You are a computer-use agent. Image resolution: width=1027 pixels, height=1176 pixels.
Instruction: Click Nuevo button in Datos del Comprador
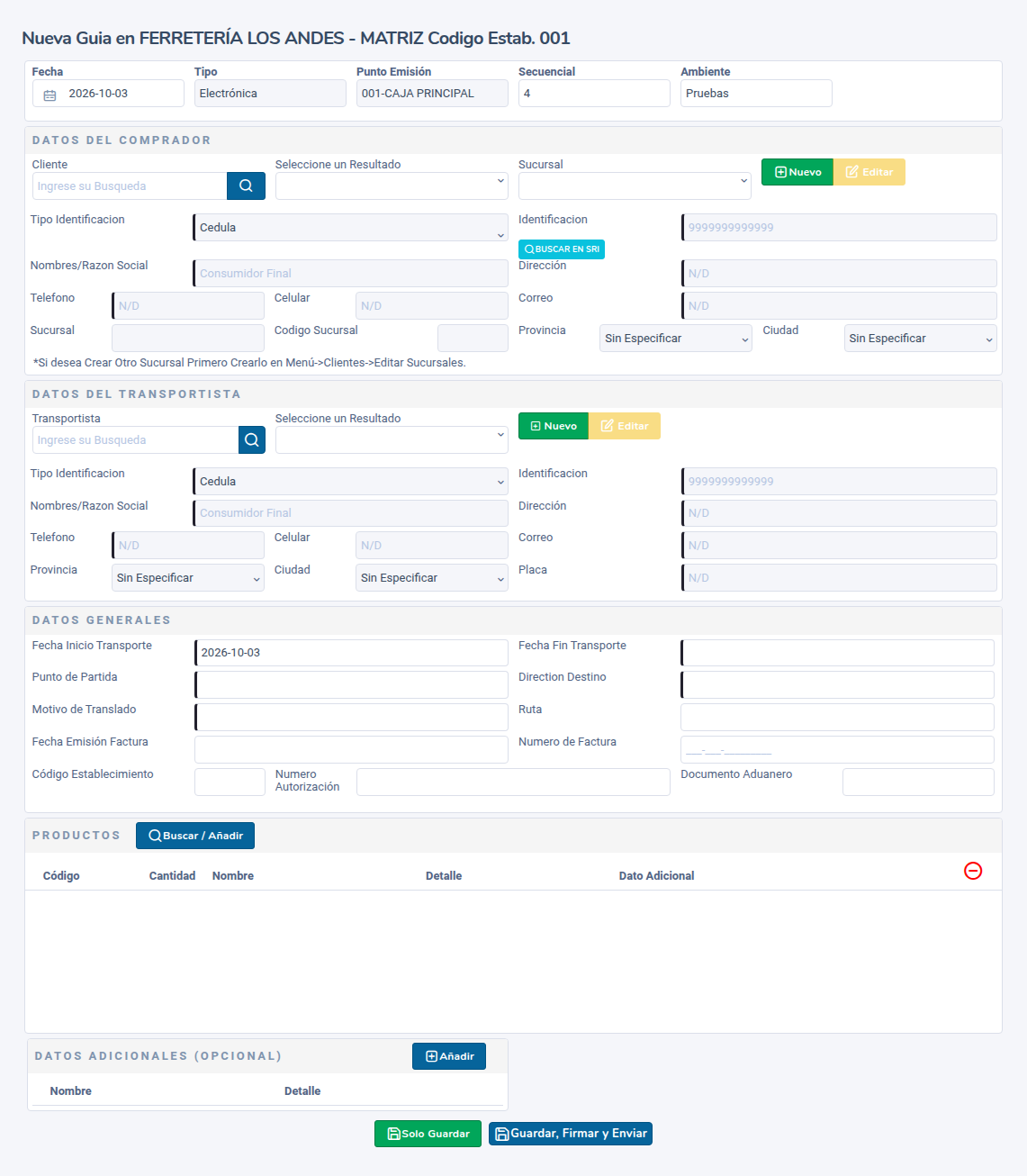click(x=797, y=172)
